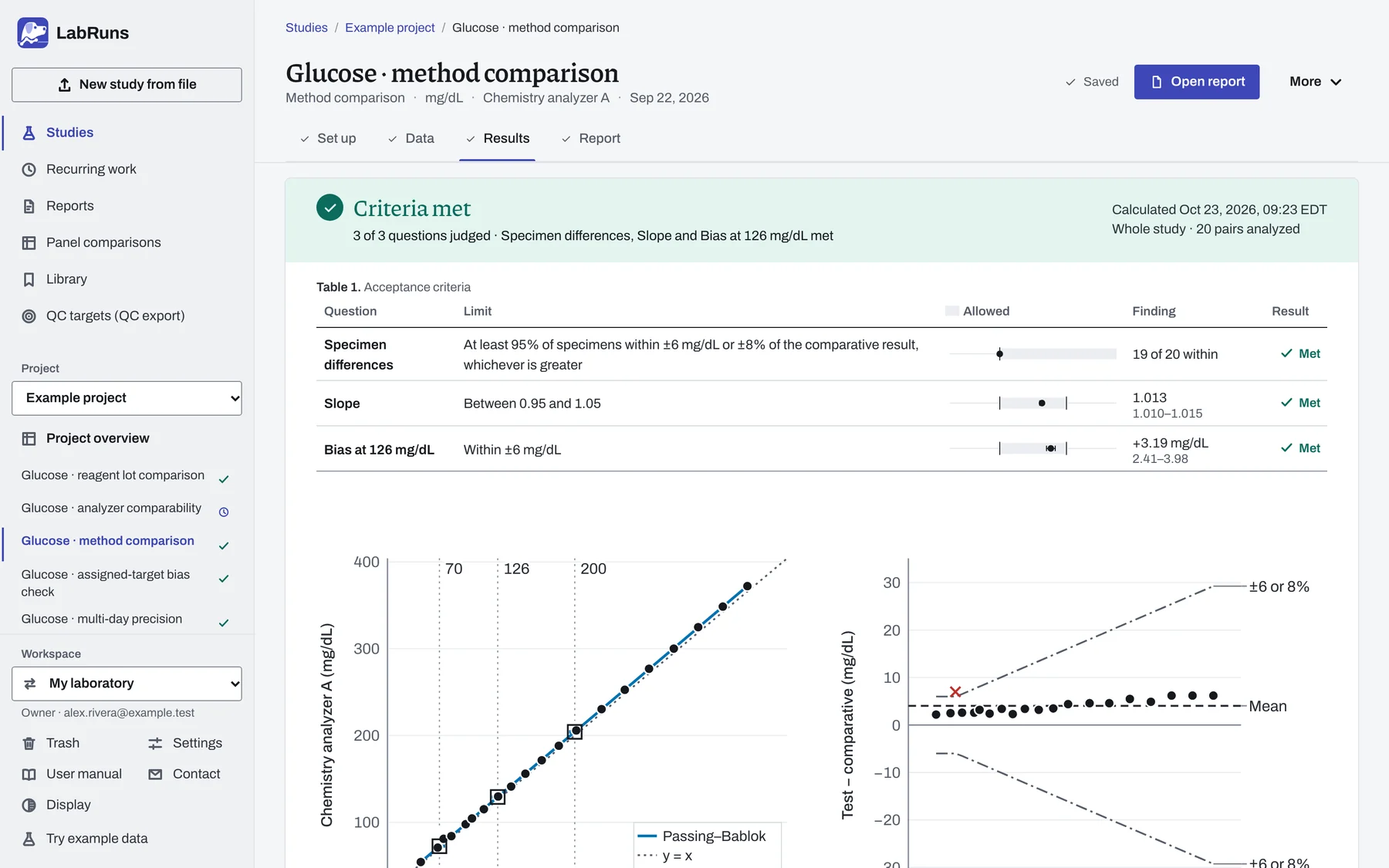This screenshot has width=1389, height=868.
Task: Click the QC targets bullseye icon
Action: pyautogui.click(x=29, y=316)
